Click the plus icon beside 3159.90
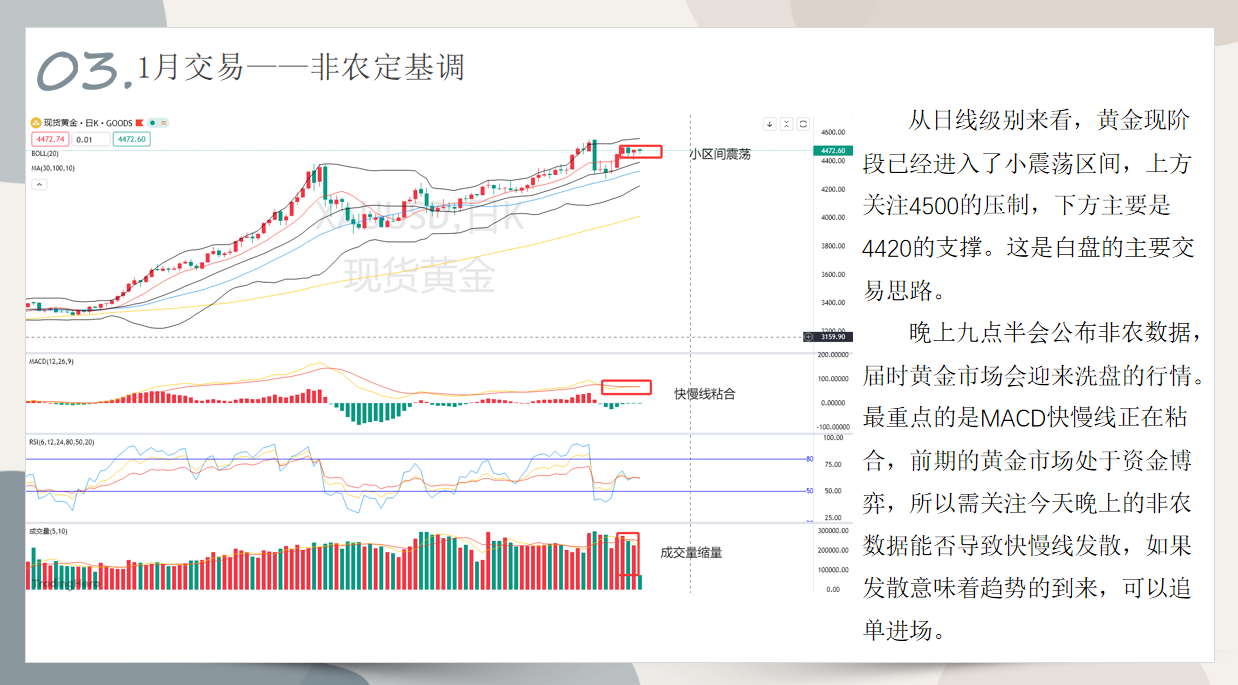This screenshot has width=1238, height=685. coord(809,337)
